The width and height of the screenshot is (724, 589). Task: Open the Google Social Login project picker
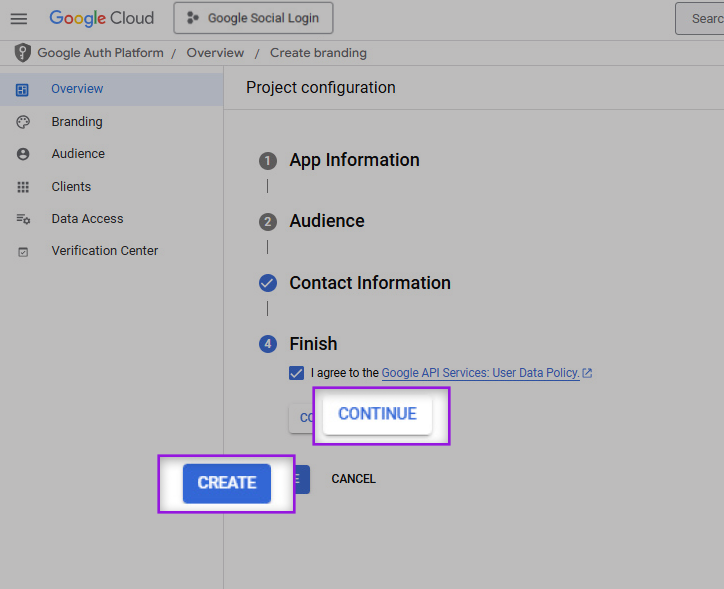[x=253, y=18]
